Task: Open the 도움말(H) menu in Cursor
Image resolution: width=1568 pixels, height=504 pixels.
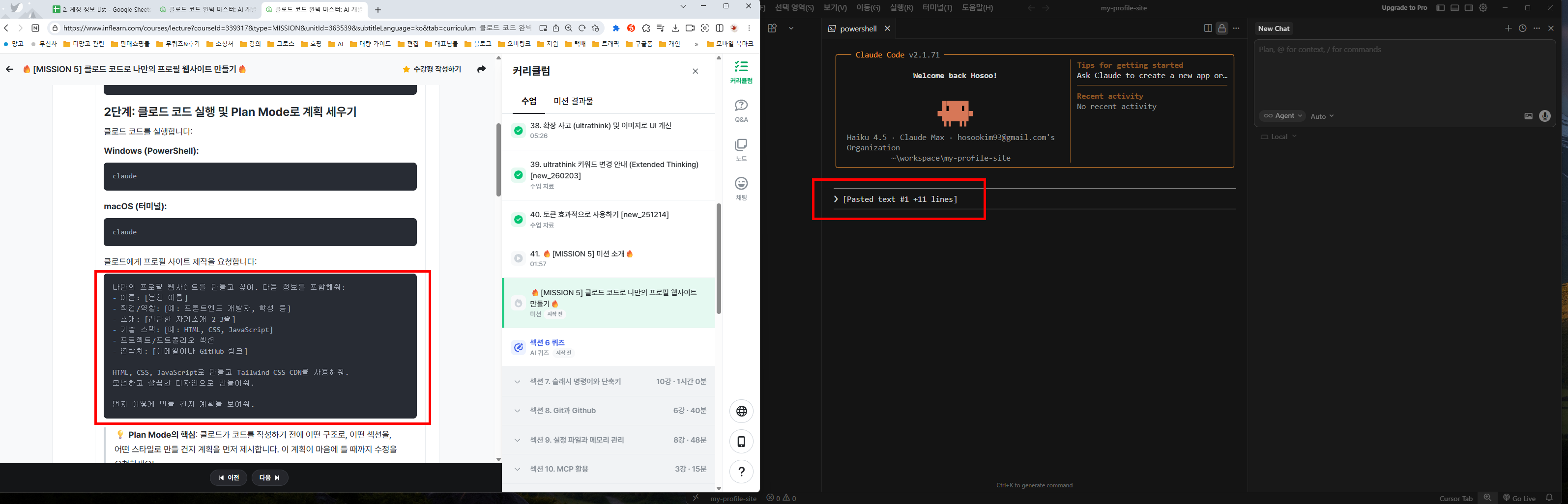Action: [977, 8]
